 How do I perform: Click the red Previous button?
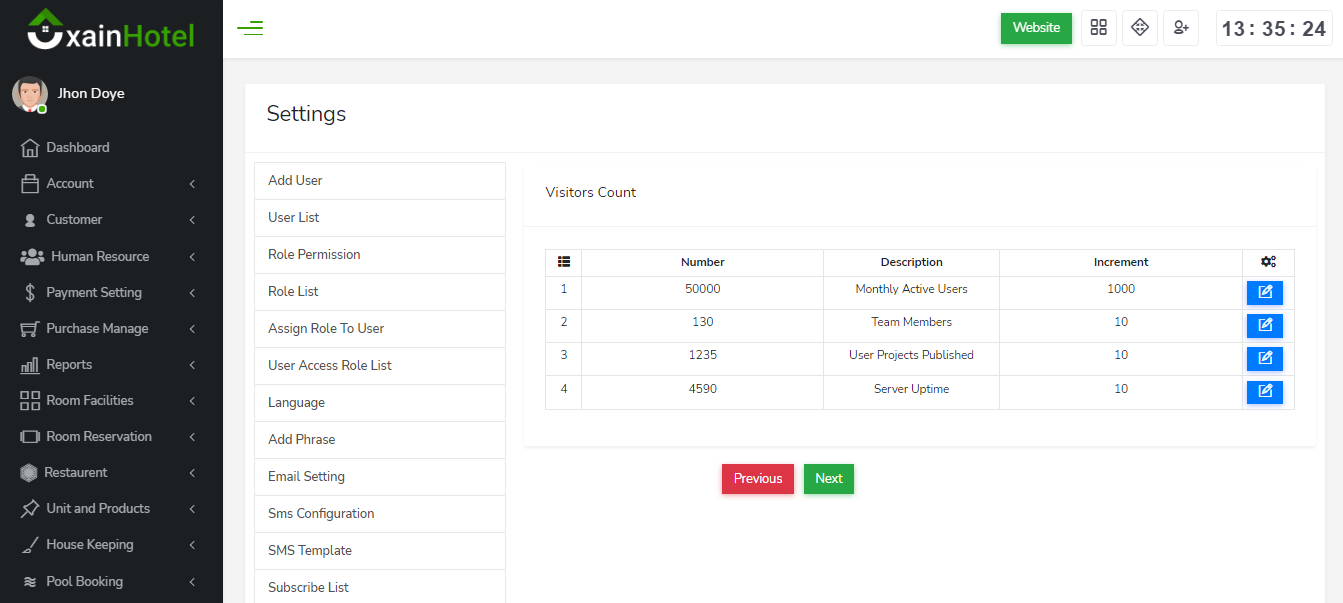757,479
